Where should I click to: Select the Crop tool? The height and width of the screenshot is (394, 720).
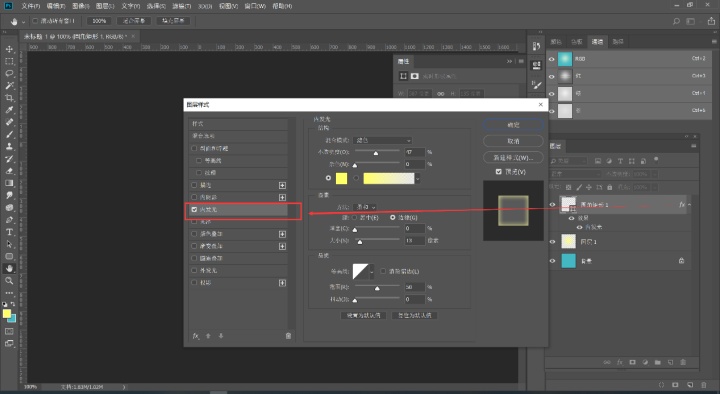[x=9, y=98]
